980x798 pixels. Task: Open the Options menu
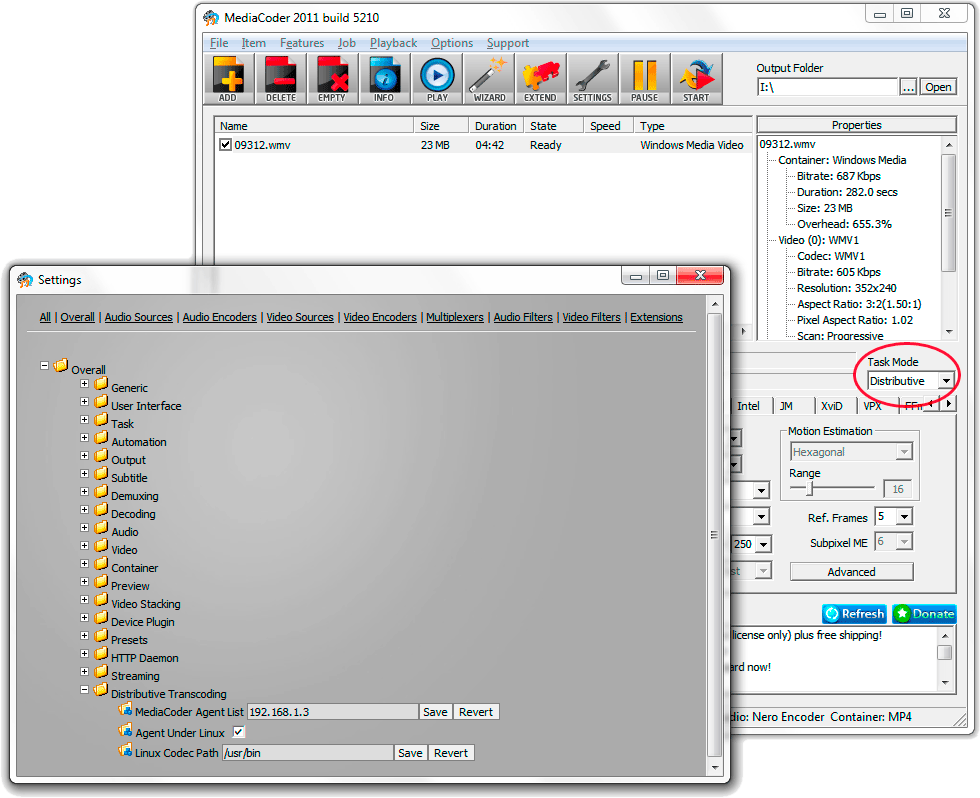(452, 43)
